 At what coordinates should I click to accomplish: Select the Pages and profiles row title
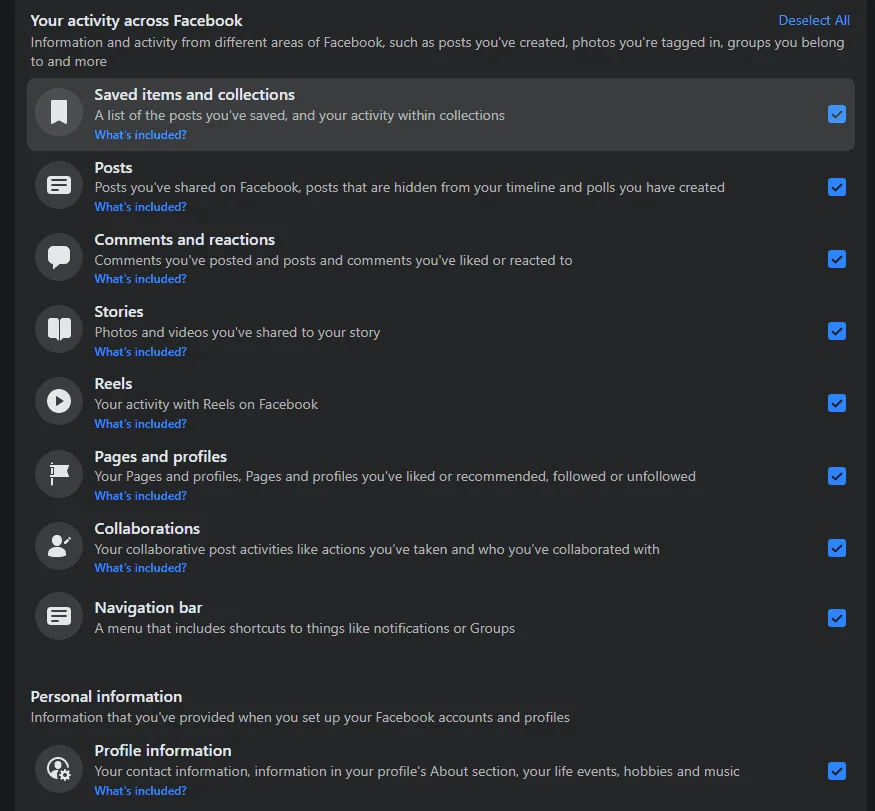pyautogui.click(x=161, y=457)
